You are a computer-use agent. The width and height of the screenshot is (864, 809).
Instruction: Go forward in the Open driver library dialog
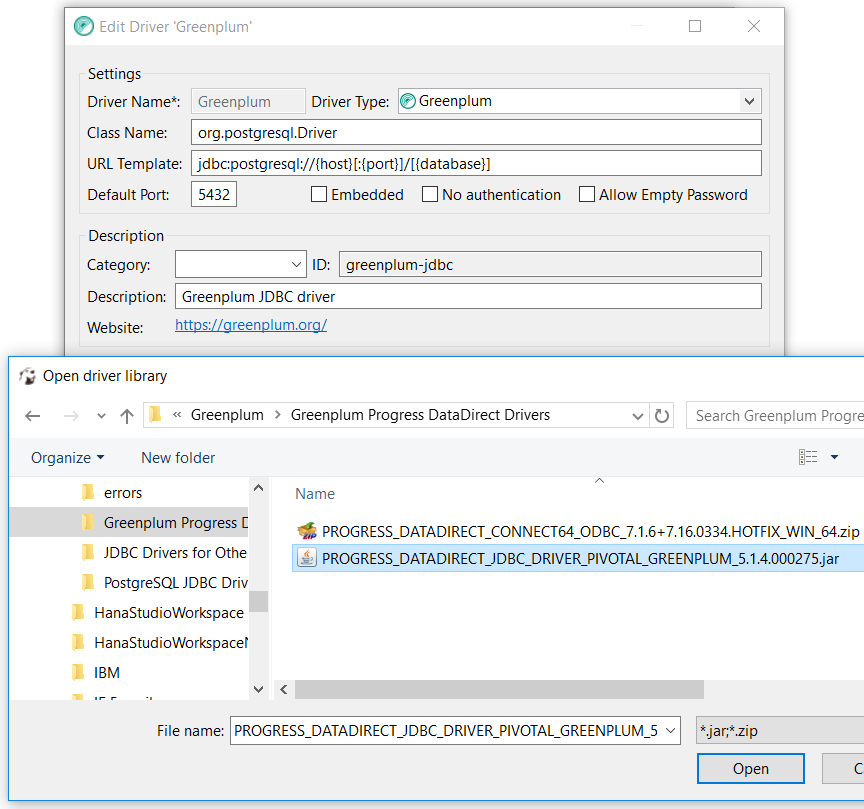[71, 416]
